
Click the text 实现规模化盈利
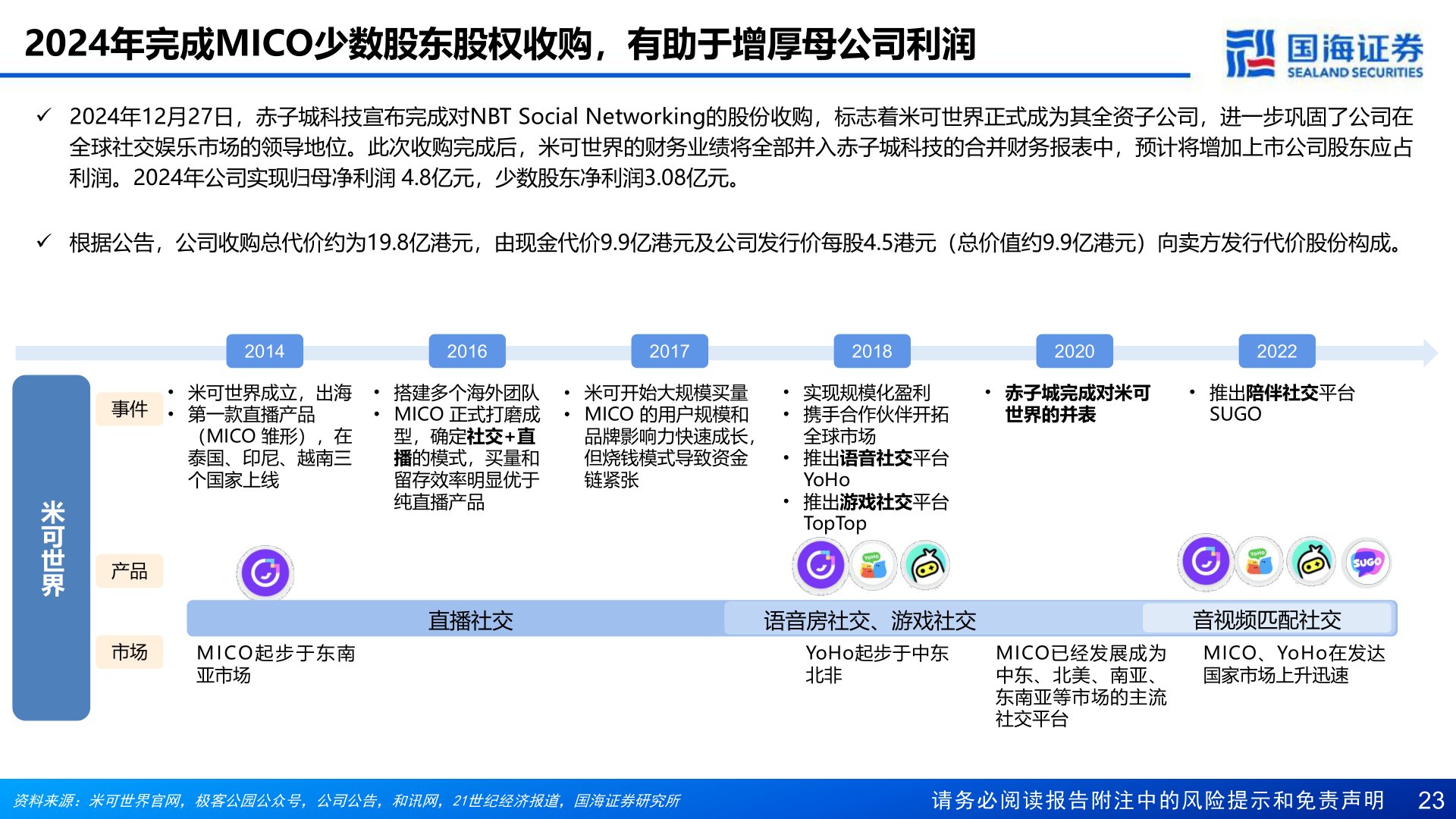pos(867,393)
